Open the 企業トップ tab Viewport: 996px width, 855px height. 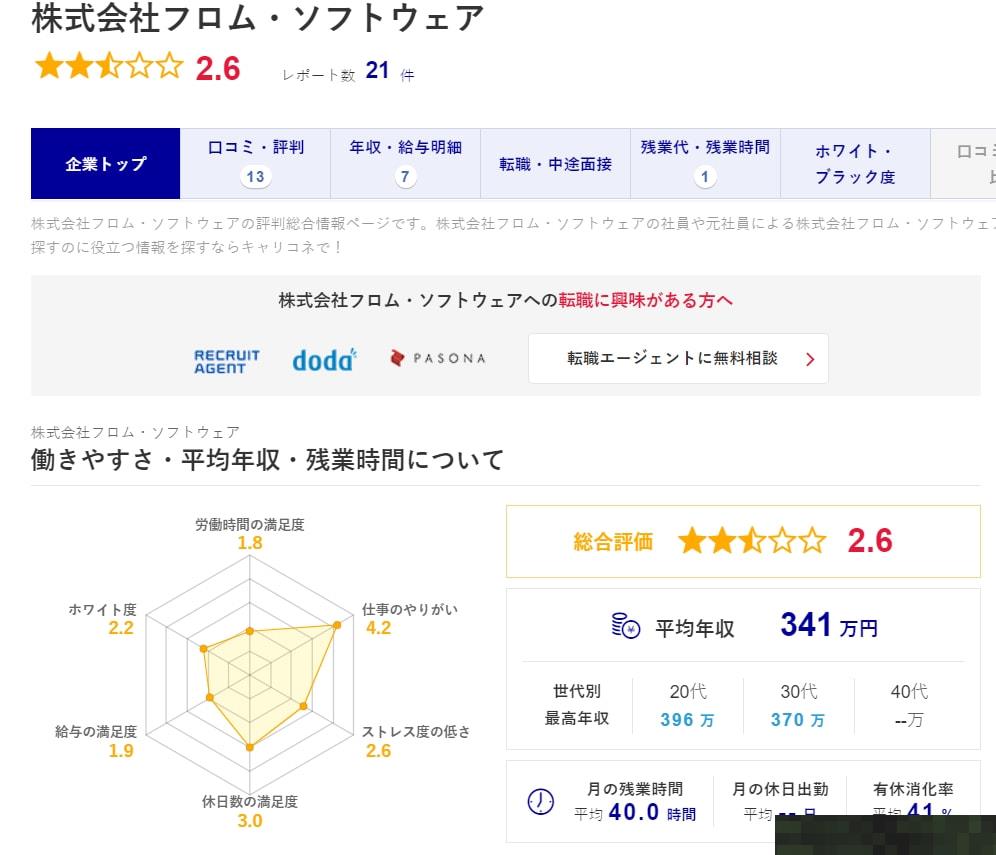click(105, 164)
